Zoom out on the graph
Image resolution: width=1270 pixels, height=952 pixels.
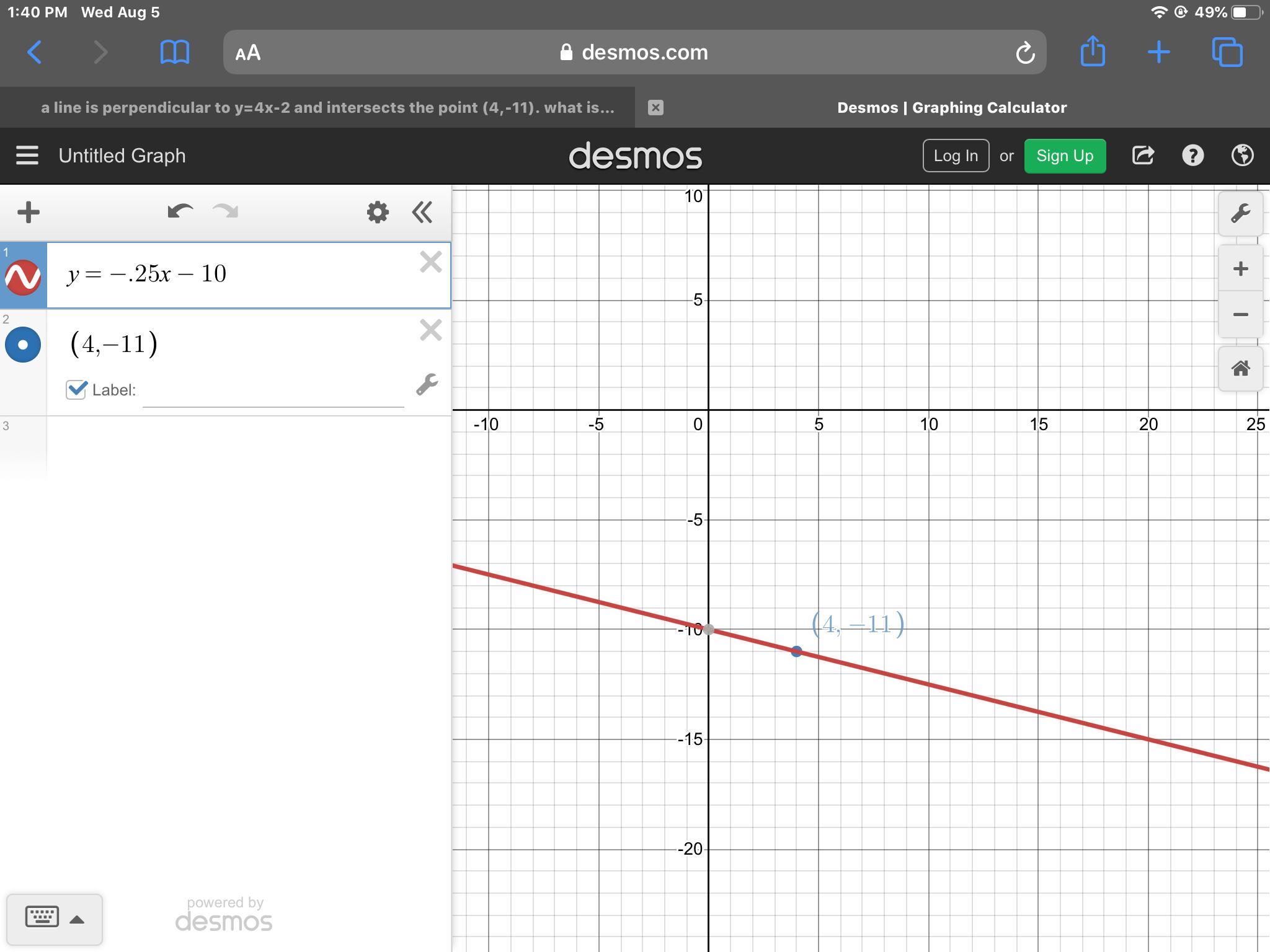[1240, 315]
